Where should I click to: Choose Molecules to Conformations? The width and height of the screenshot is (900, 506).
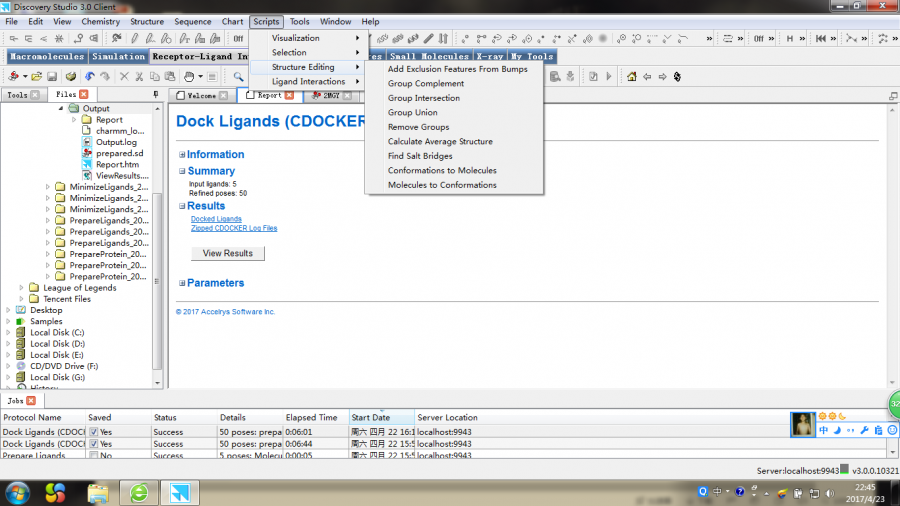(x=442, y=185)
